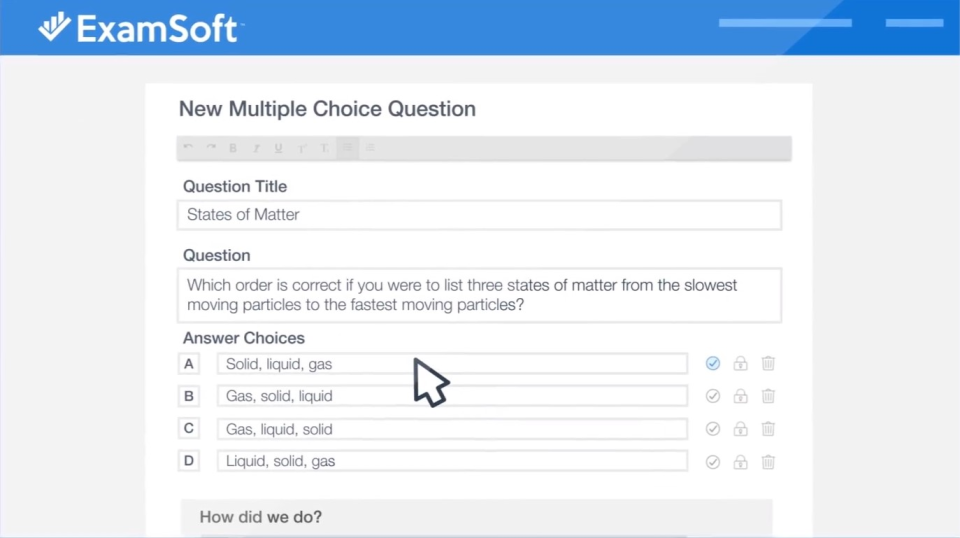This screenshot has height=538, width=960.
Task: Delete answer choice C using the trash icon
Action: pos(768,429)
